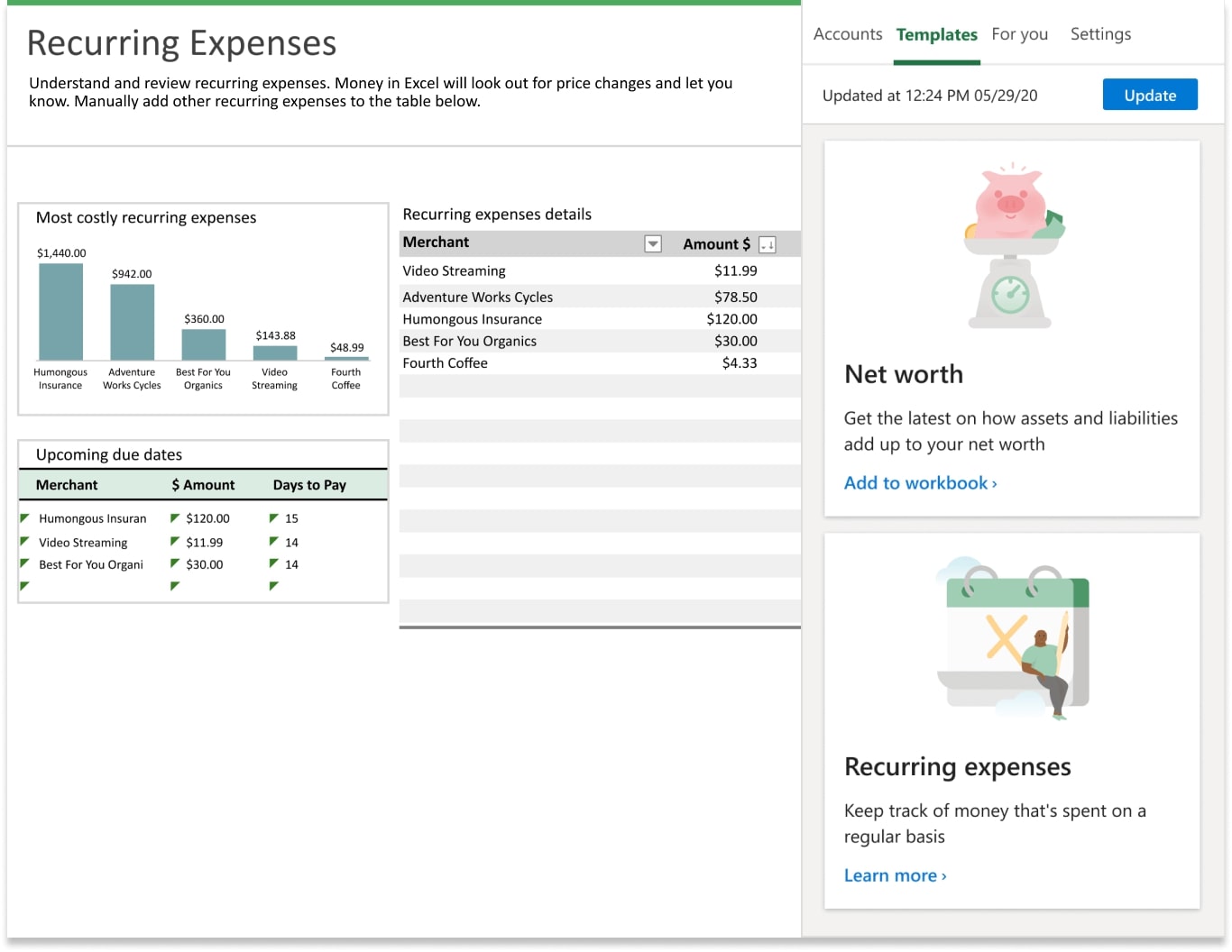Click the $942.00 chart data label

pyautogui.click(x=132, y=274)
